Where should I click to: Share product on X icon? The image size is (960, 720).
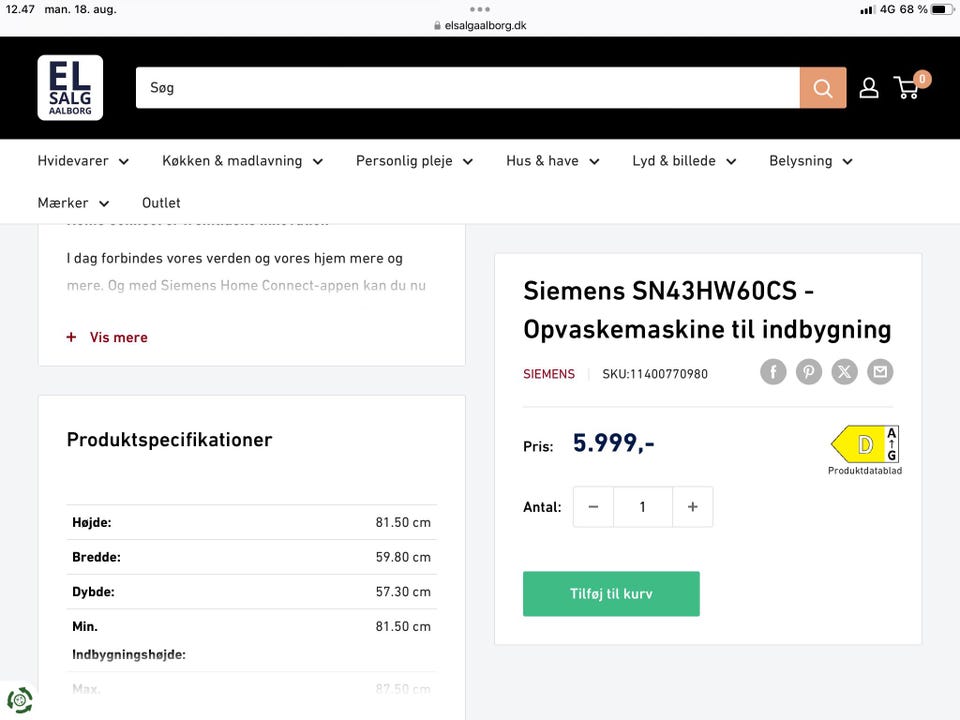(845, 372)
